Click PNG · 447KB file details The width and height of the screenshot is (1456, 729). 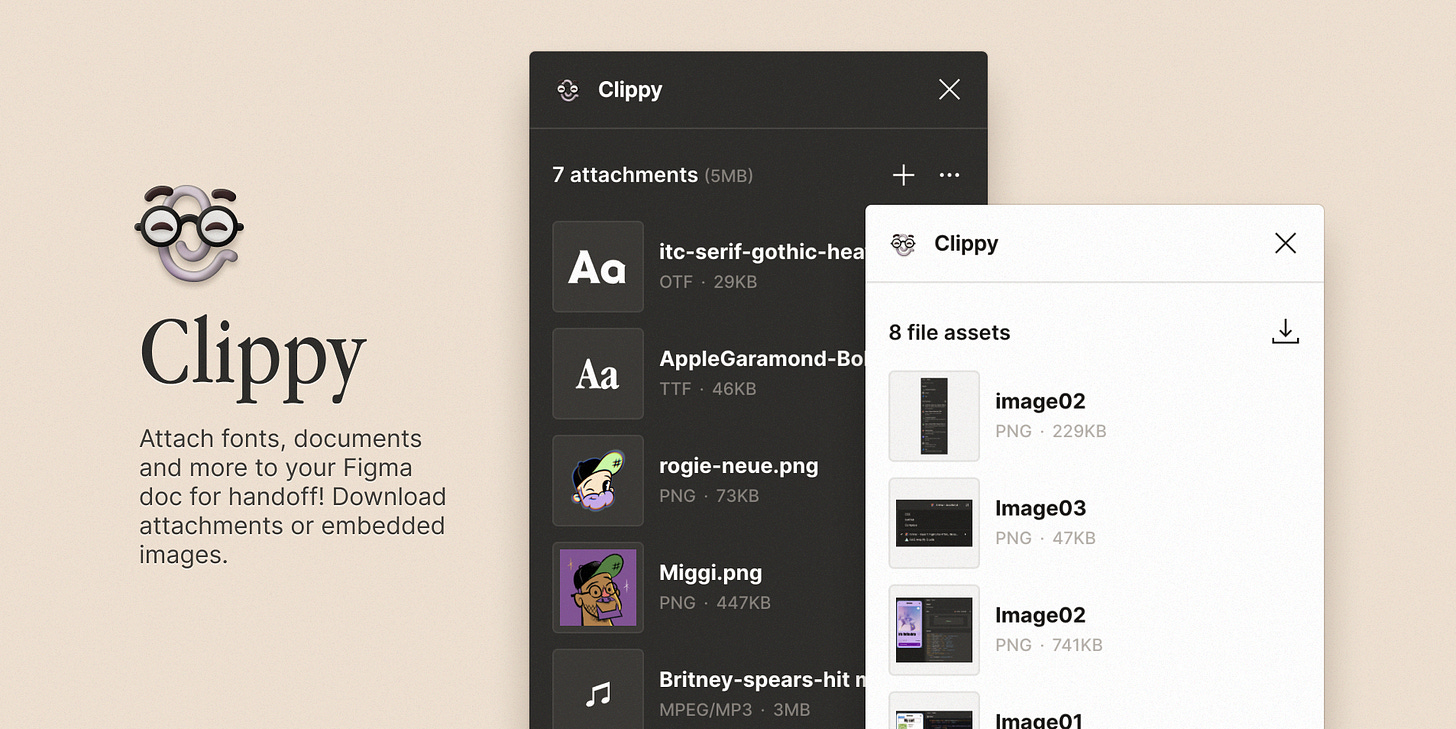click(x=715, y=603)
